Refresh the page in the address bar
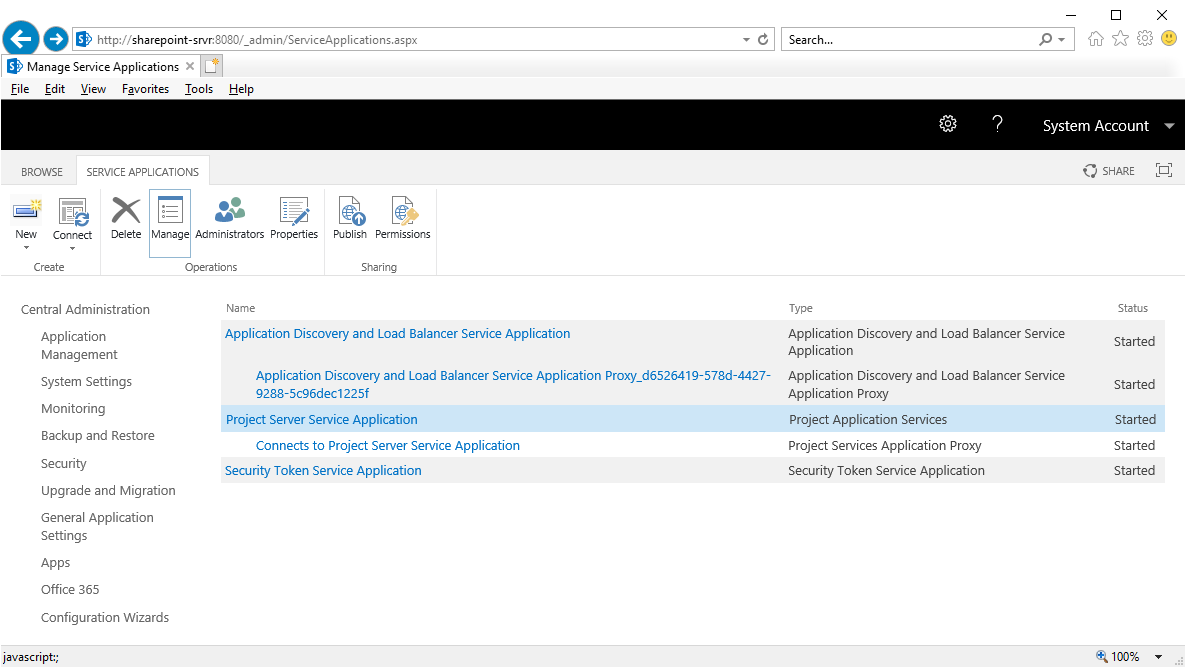 pyautogui.click(x=763, y=39)
